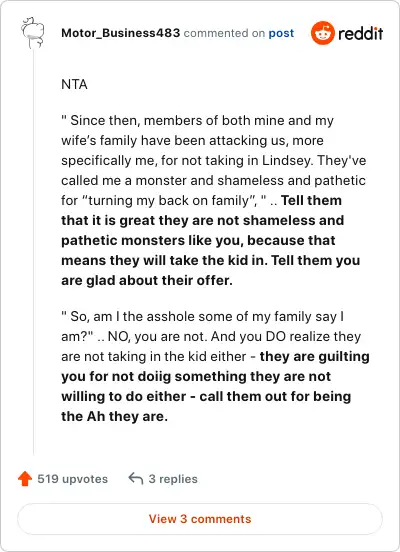Upvote with the orange up arrow
The height and width of the screenshot is (552, 400).
tap(25, 479)
